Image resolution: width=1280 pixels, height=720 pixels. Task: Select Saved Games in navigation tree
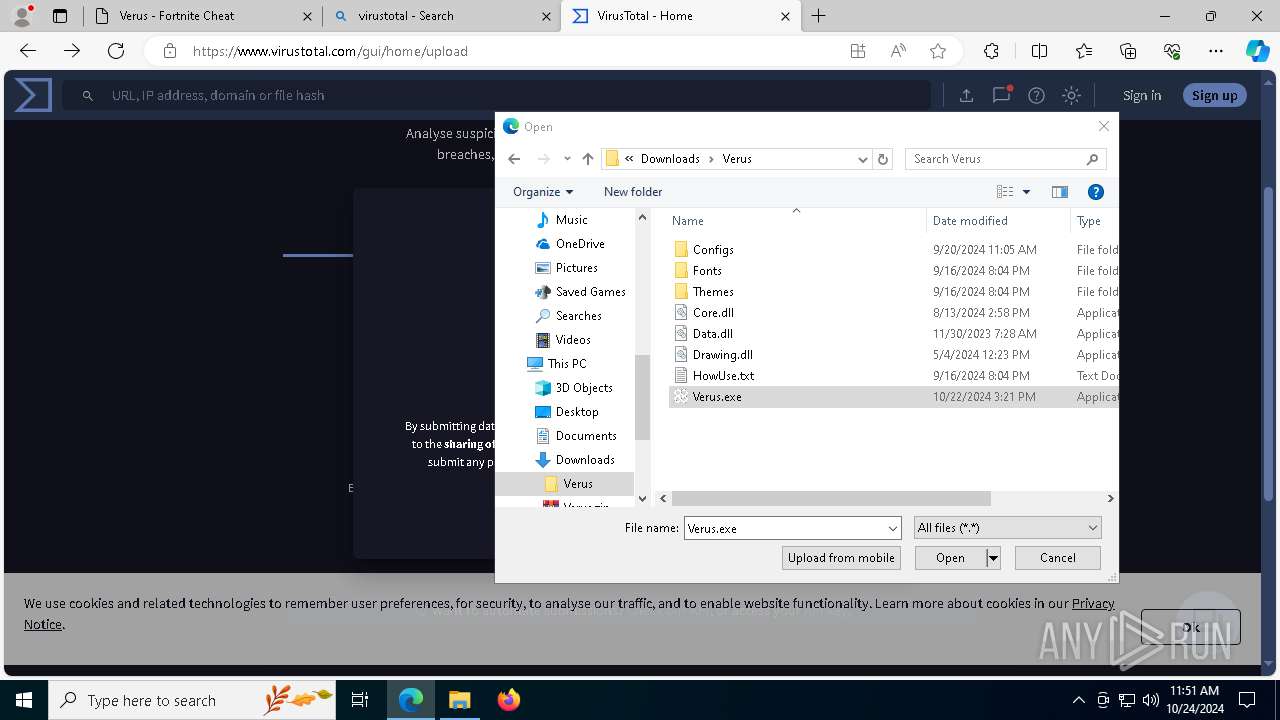[x=590, y=292]
